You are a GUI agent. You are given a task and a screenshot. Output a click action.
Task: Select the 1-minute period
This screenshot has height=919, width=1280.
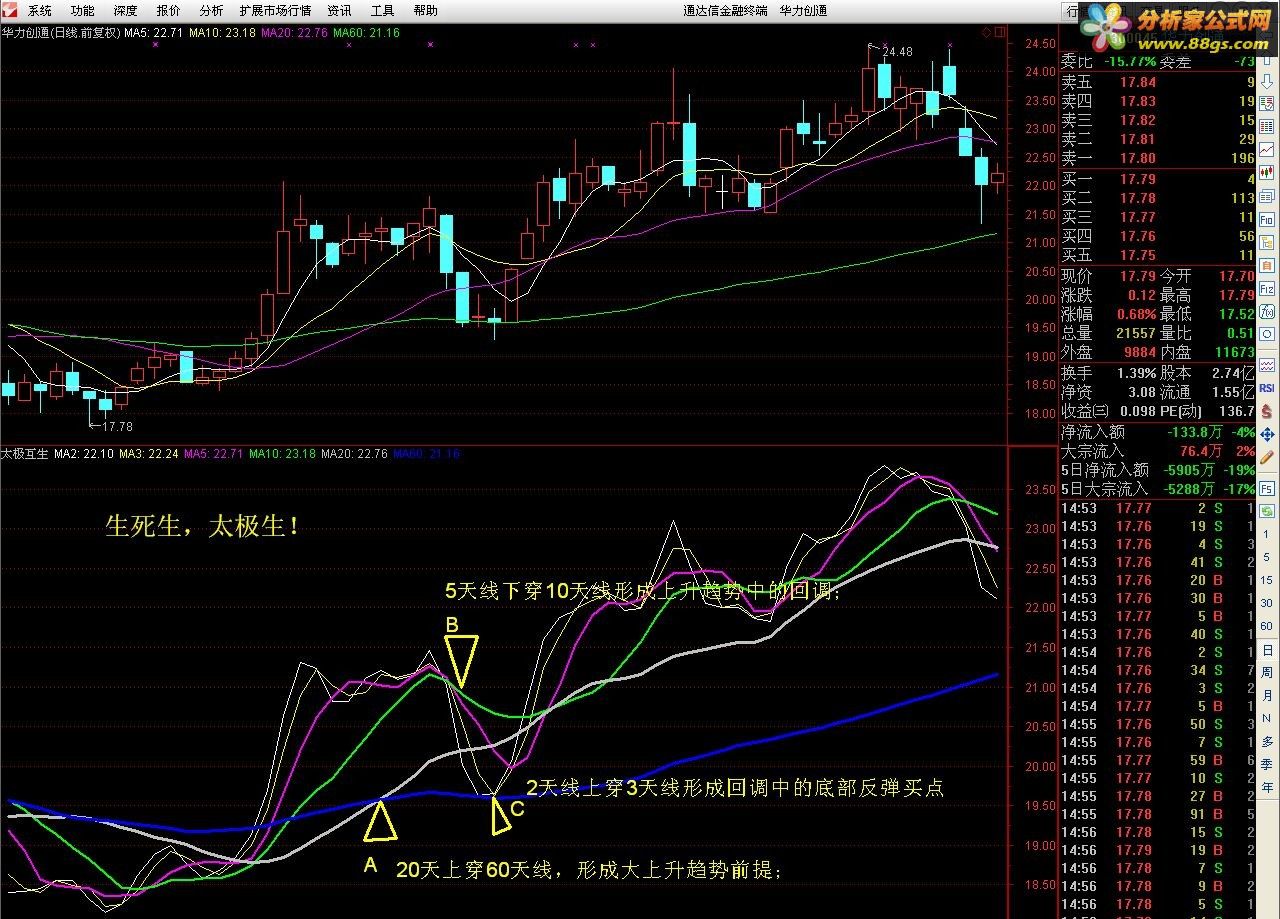pyautogui.click(x=1266, y=535)
